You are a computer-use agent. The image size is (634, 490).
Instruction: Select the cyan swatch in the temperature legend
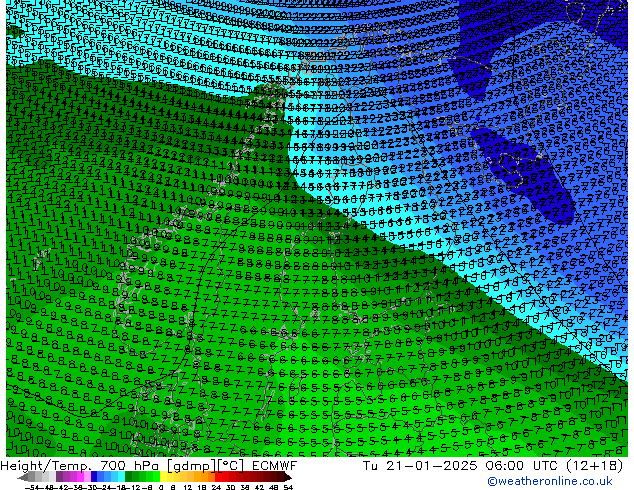[121, 477]
